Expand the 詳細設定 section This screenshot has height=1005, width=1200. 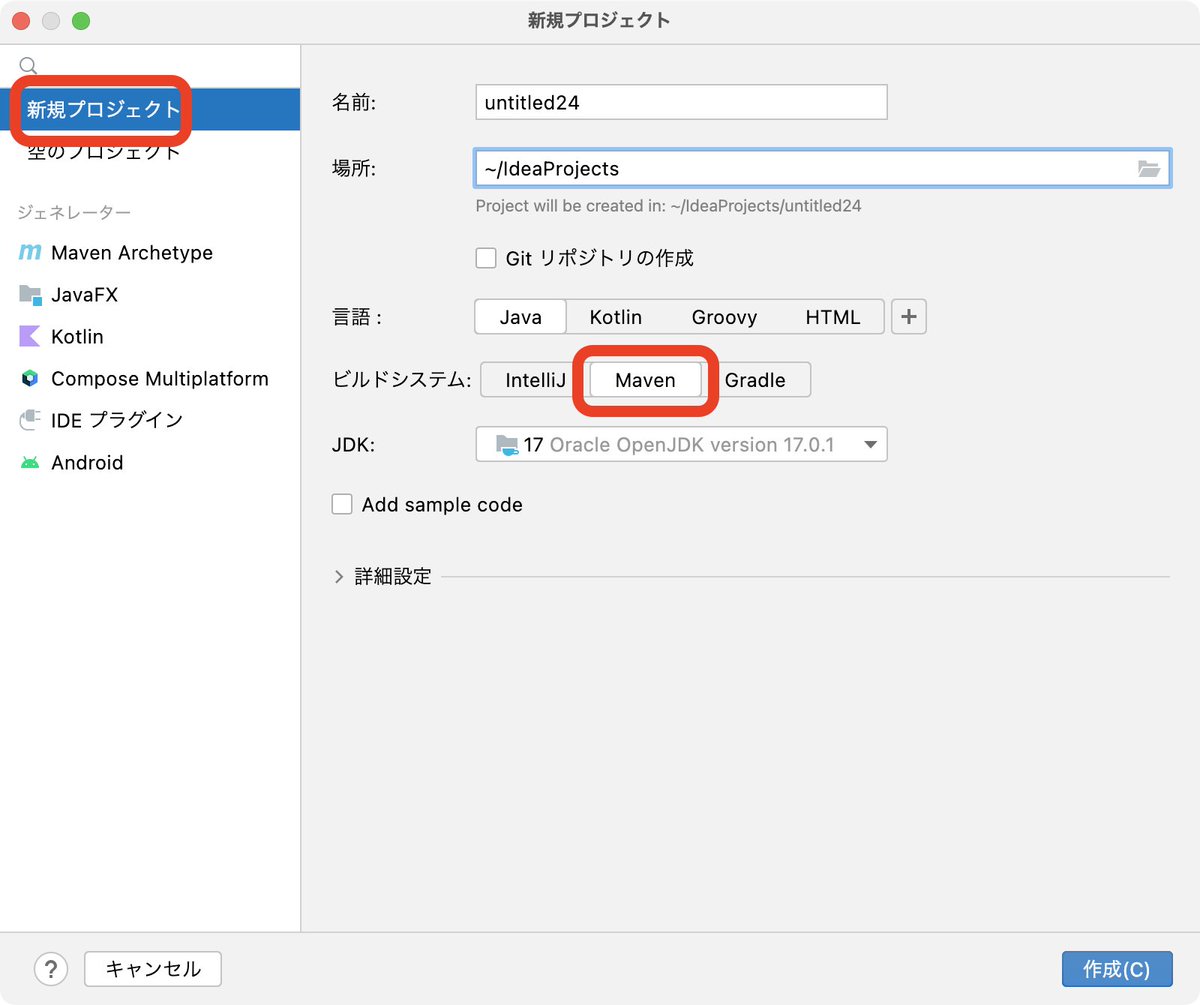[339, 577]
